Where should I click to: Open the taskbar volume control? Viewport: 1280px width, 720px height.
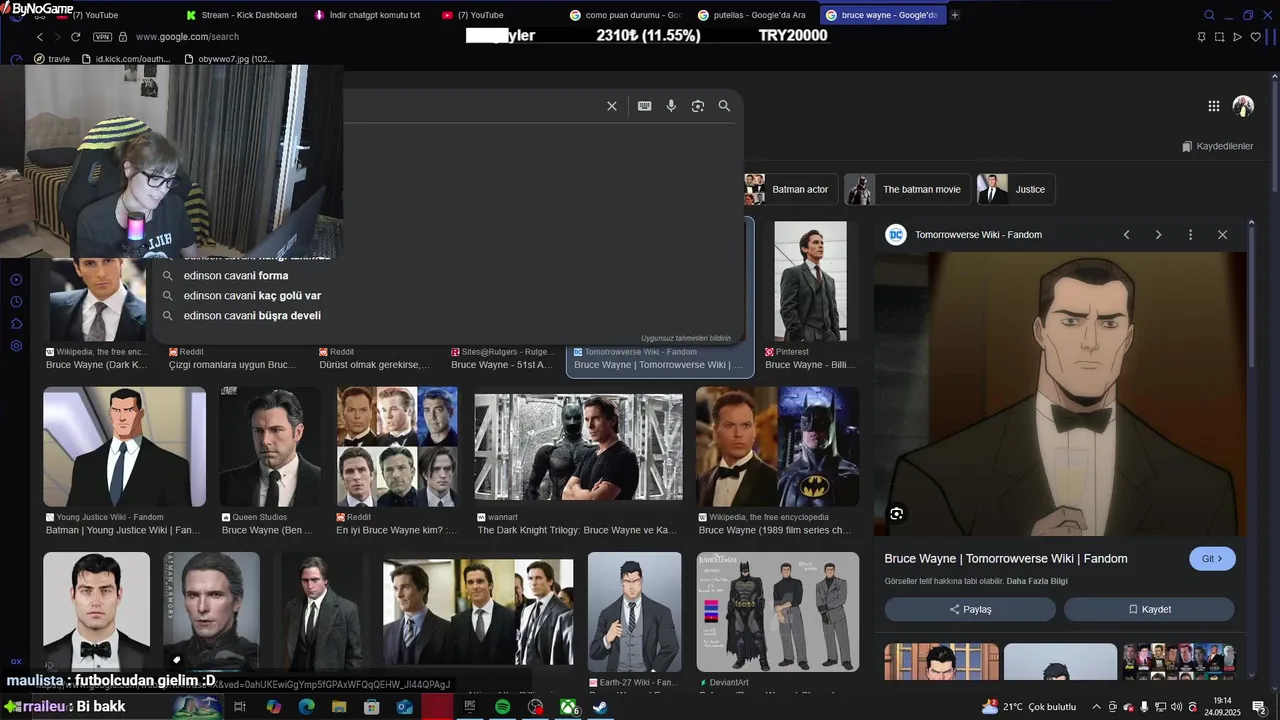pos(1176,707)
